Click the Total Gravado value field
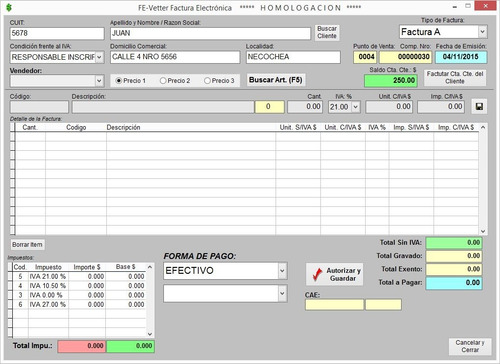The width and height of the screenshot is (500, 364). (x=454, y=256)
